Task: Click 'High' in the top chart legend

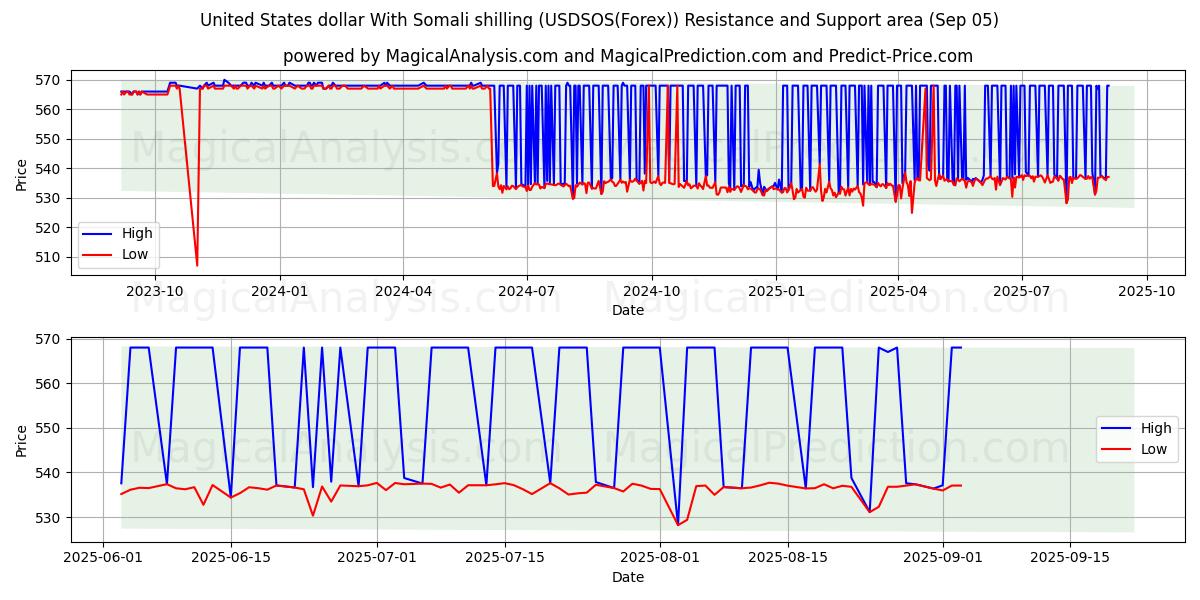Action: (137, 233)
